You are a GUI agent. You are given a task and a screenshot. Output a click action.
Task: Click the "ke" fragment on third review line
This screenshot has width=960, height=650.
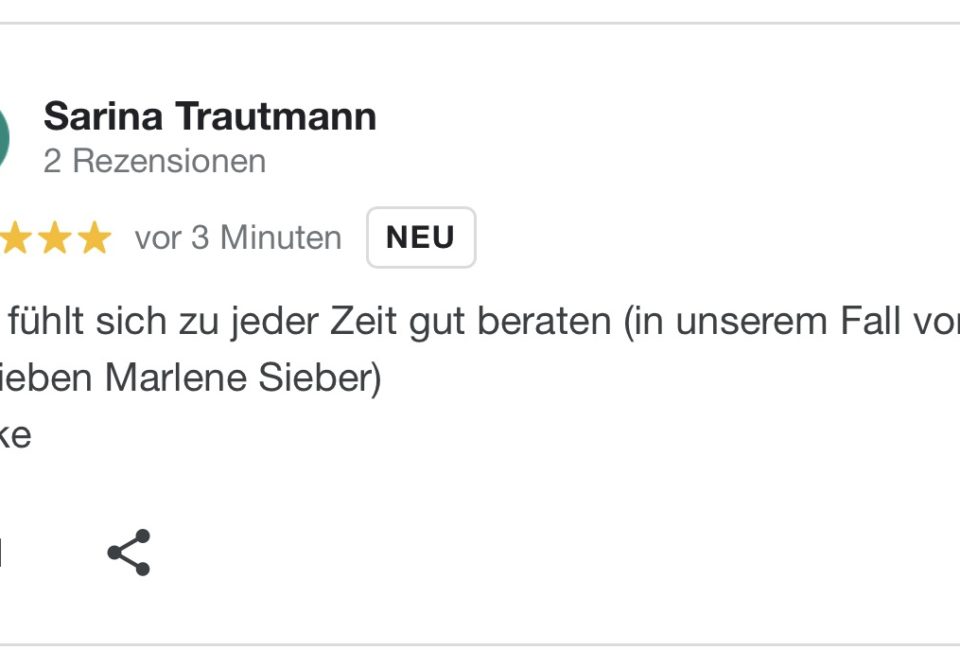pyautogui.click(x=16, y=436)
